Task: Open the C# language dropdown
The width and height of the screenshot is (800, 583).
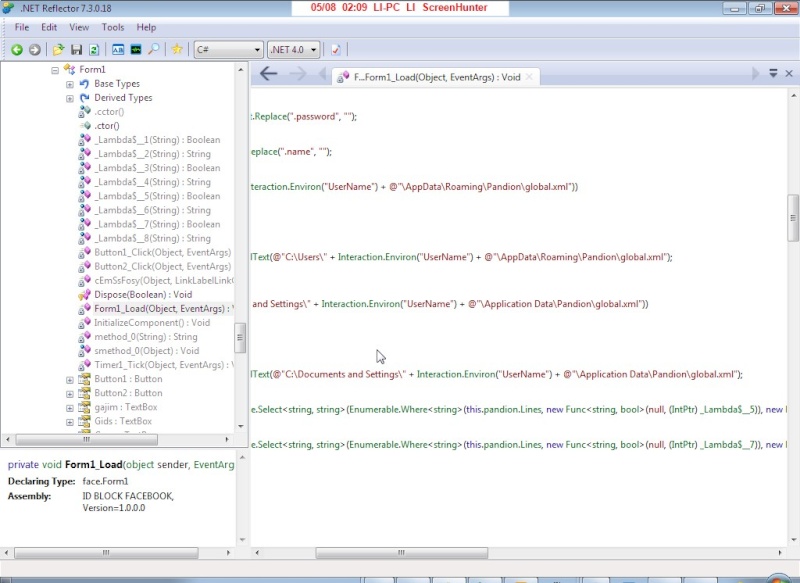Action: coord(229,49)
